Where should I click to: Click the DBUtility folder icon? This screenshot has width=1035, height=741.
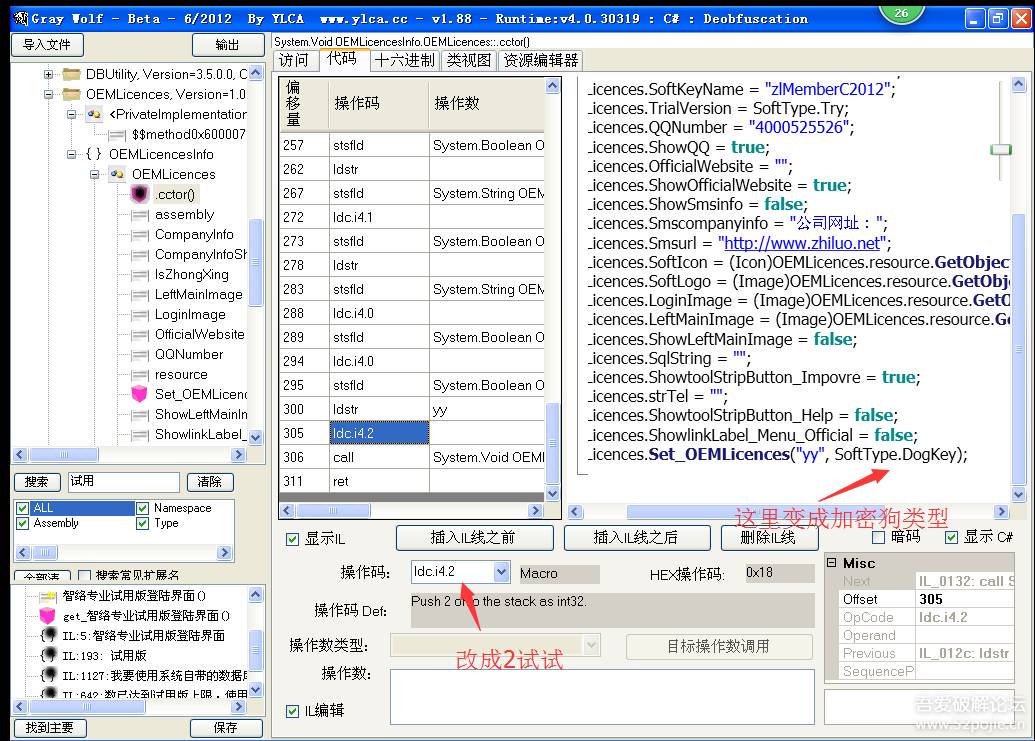tap(71, 74)
